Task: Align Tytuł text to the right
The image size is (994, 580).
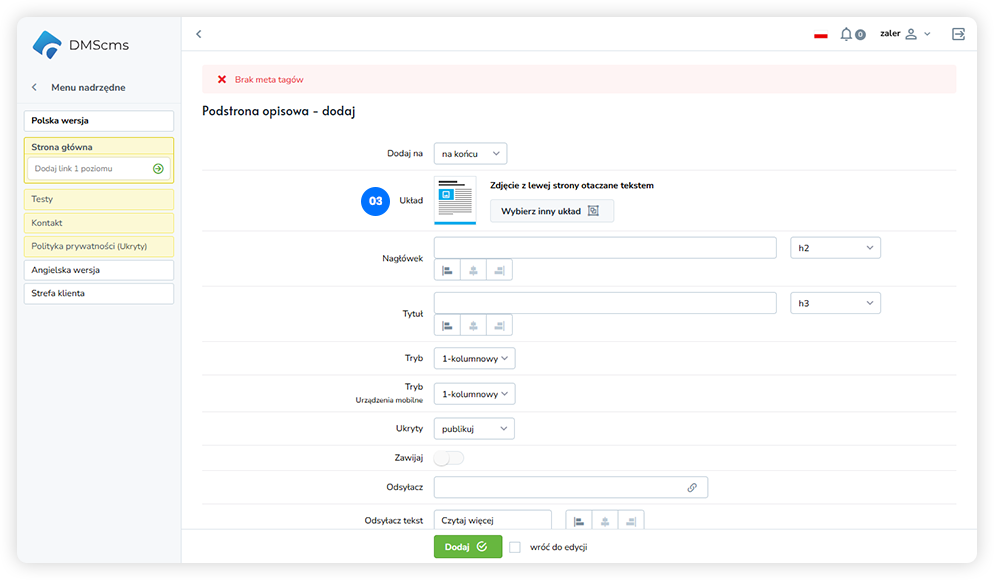Action: coord(499,325)
